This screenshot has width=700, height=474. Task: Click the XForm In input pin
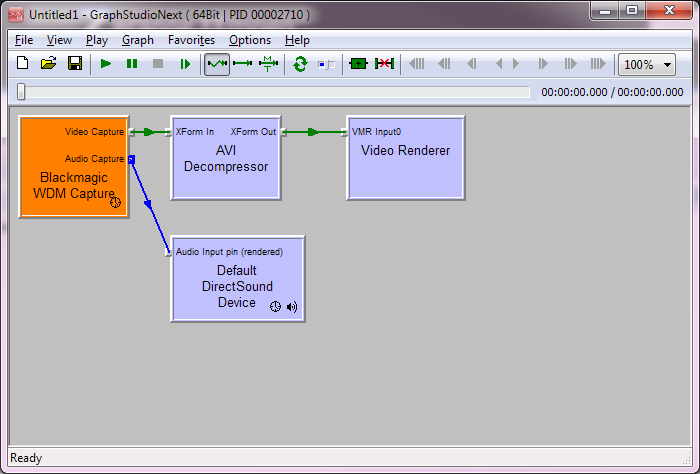pos(168,132)
